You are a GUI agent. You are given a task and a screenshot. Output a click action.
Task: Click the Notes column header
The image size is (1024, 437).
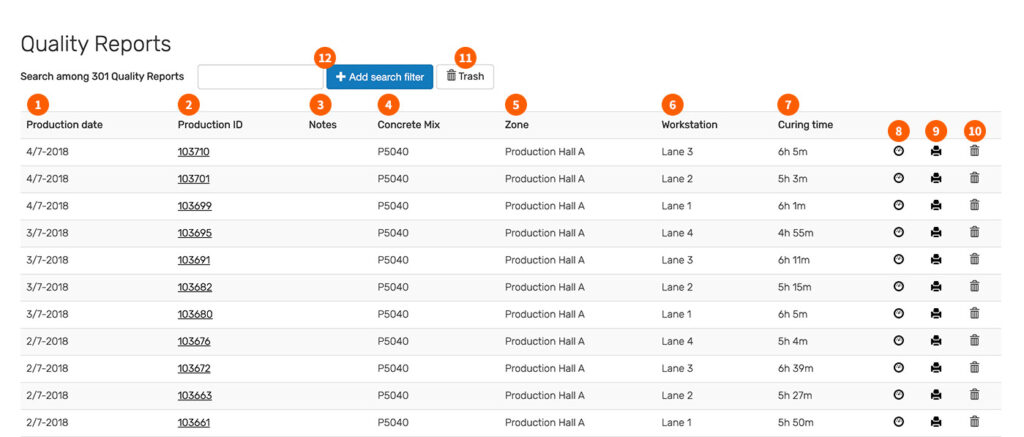point(323,124)
